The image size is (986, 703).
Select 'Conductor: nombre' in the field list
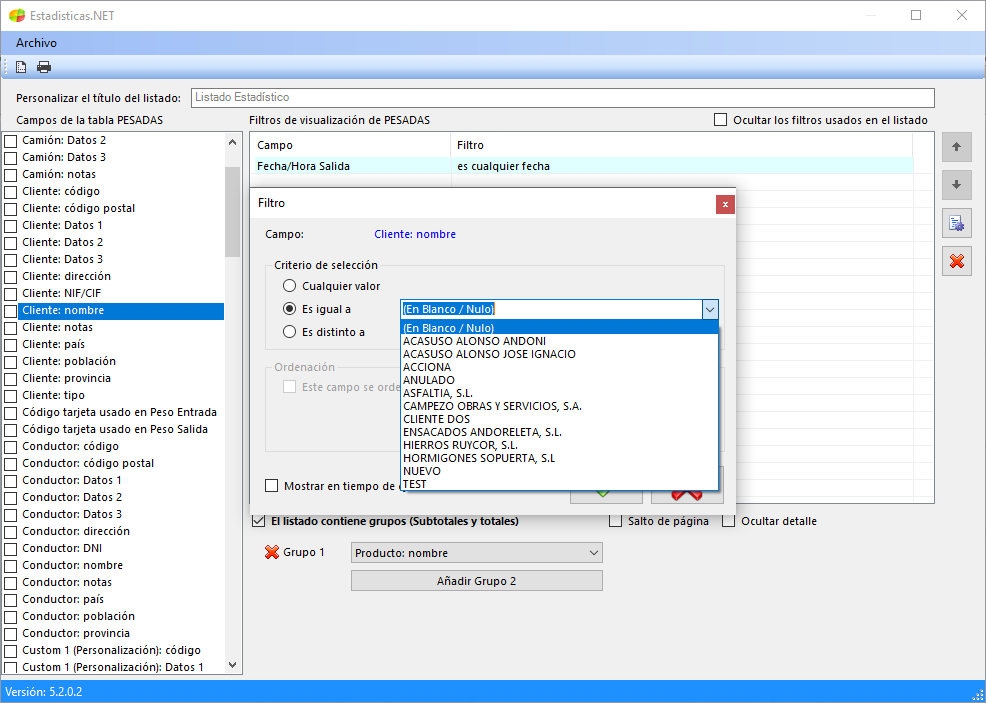click(72, 565)
